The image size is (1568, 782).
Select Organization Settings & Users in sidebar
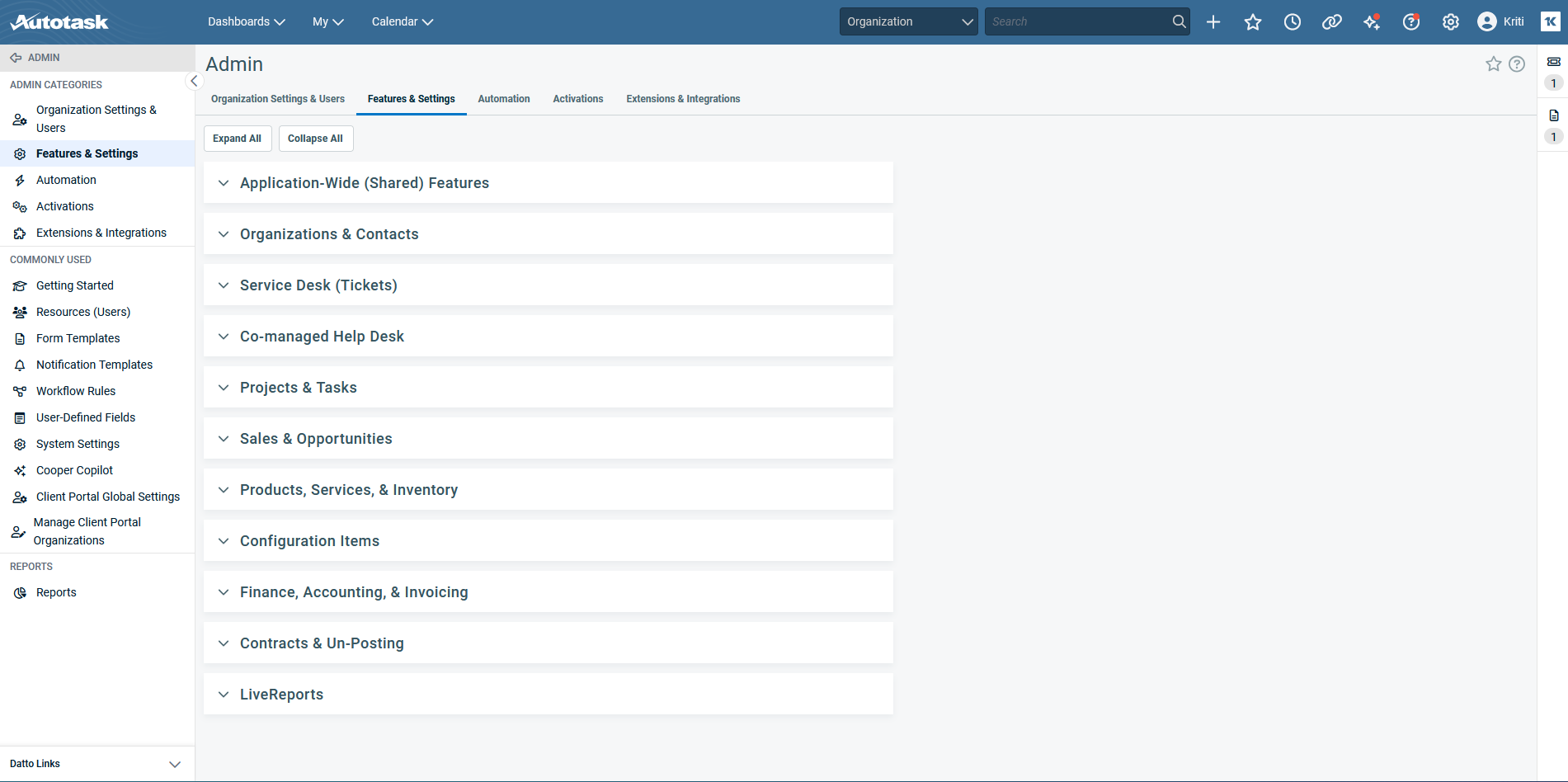click(x=97, y=119)
